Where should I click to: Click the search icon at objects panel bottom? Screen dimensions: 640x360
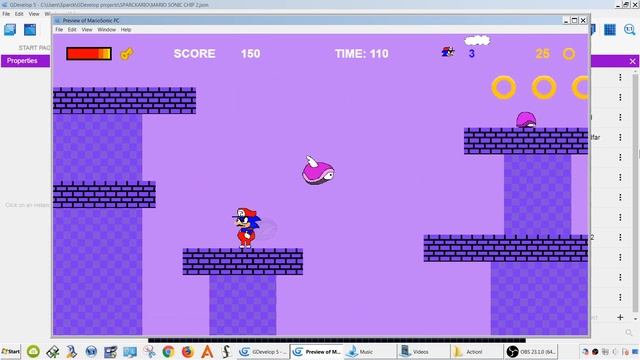629,333
